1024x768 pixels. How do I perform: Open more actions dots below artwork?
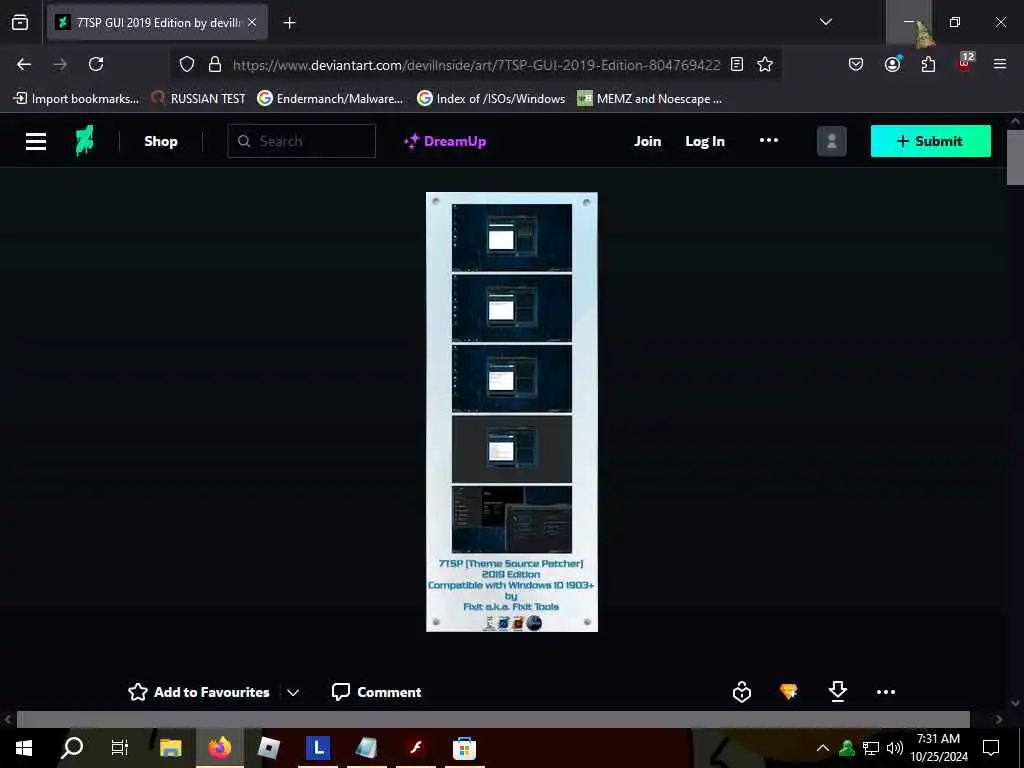886,692
